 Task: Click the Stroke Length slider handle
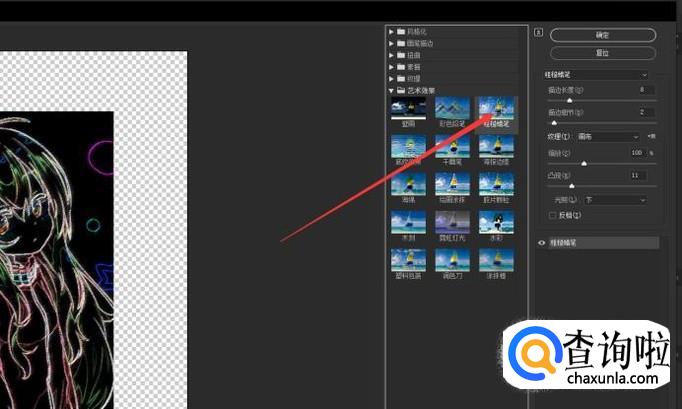tap(569, 101)
